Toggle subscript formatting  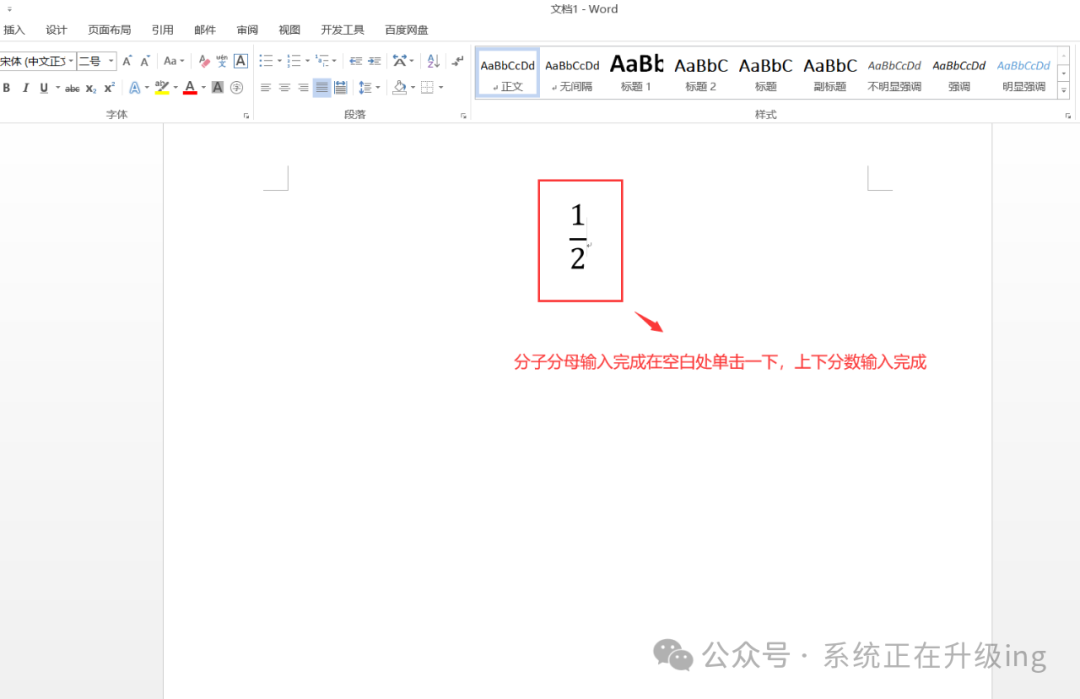pos(91,88)
